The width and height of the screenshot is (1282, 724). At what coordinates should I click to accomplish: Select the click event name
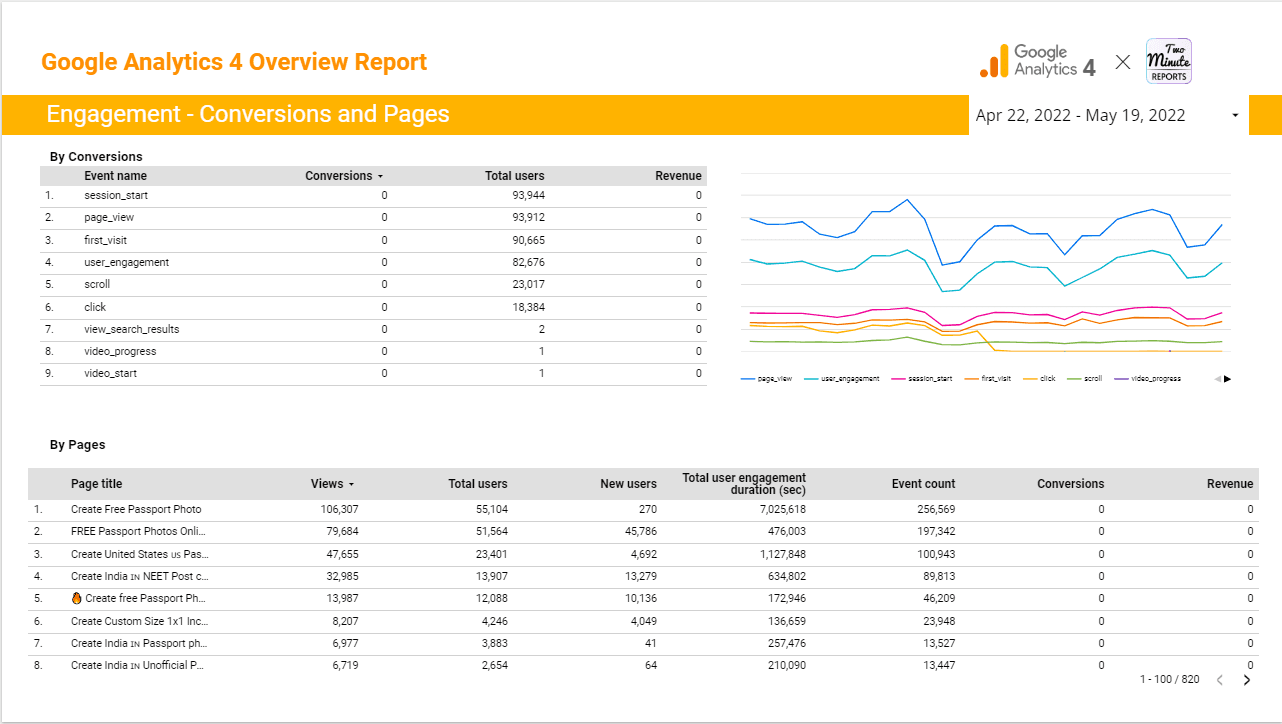[x=95, y=307]
